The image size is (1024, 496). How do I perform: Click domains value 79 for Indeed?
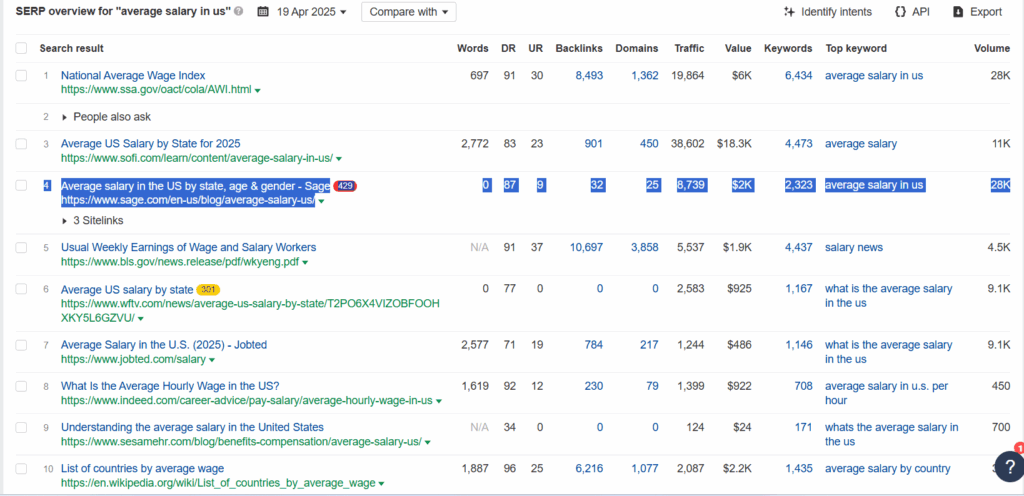tap(652, 386)
